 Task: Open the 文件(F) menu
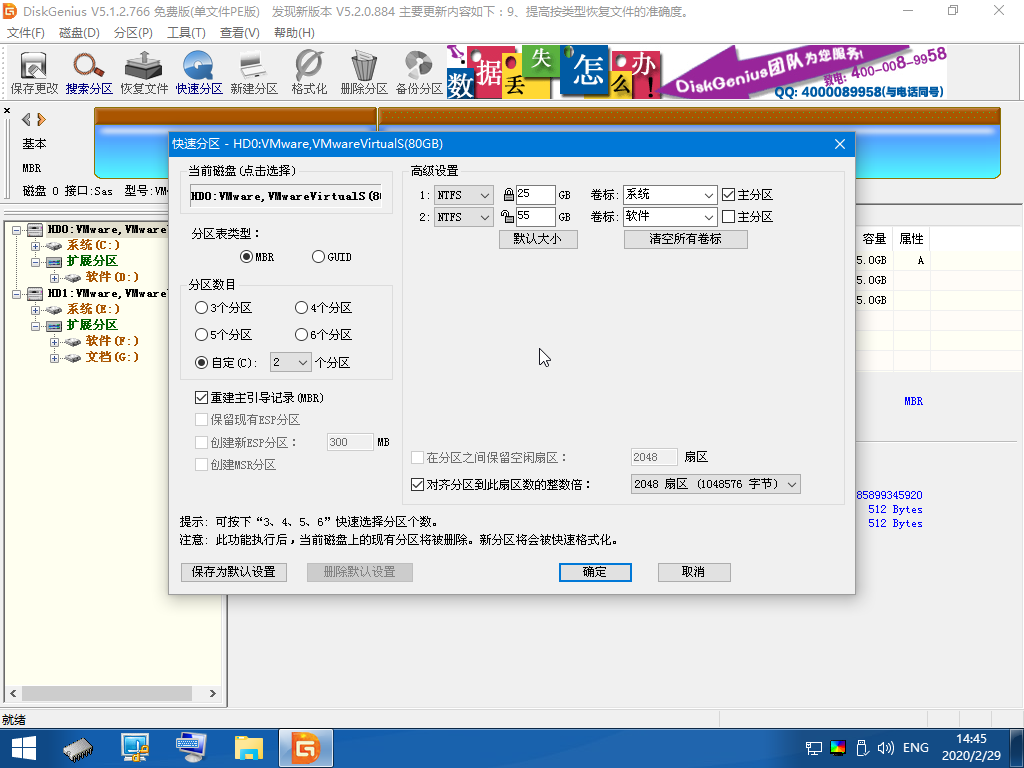click(x=25, y=33)
